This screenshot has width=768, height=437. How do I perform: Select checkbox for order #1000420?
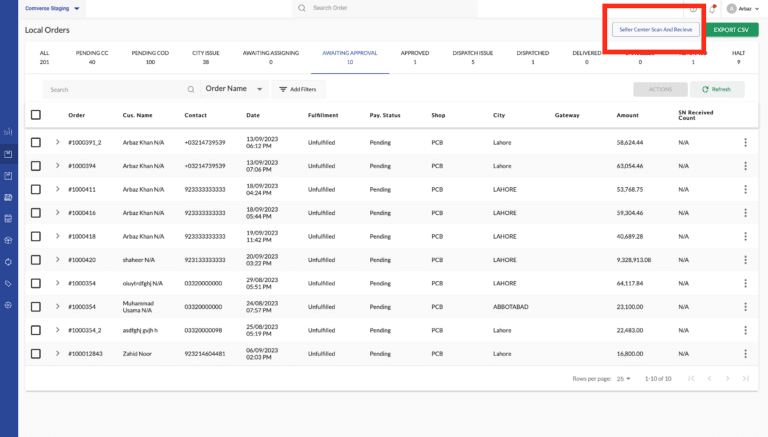(x=36, y=260)
